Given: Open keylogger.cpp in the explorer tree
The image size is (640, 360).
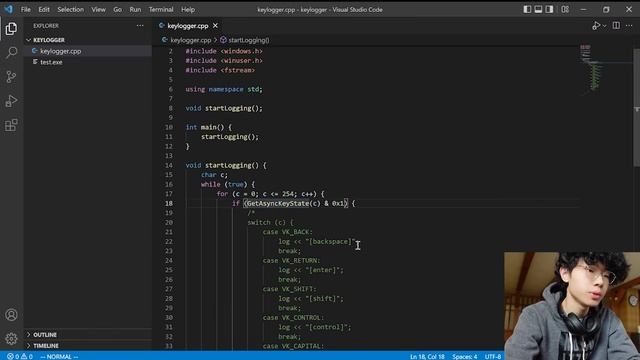Looking at the screenshot, I should click(x=88, y=51).
